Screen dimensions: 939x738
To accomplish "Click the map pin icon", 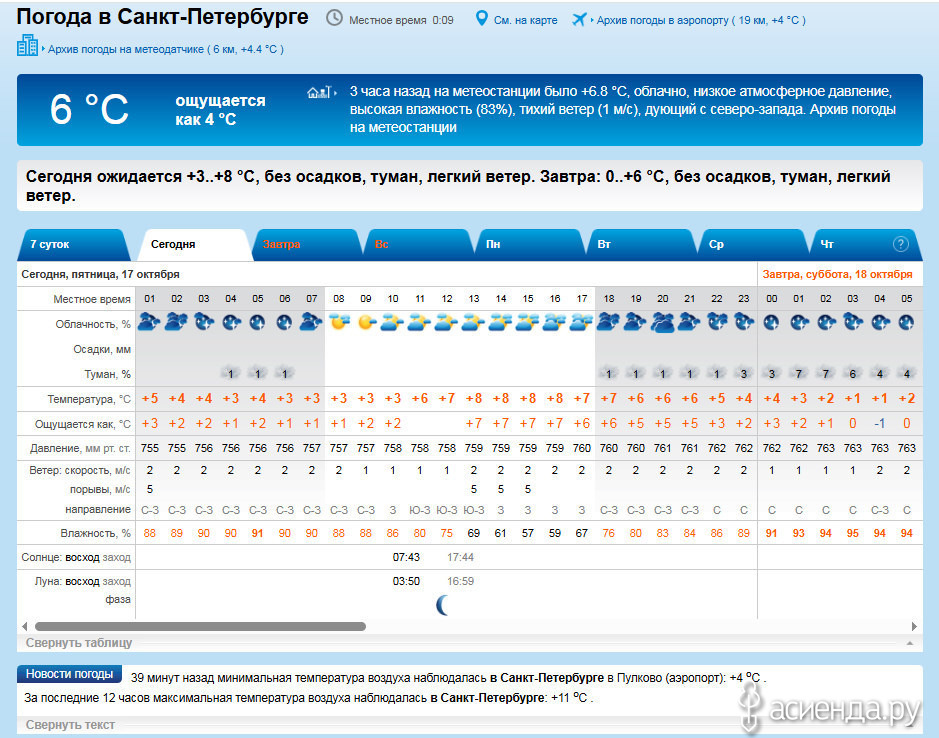I will coord(481,19).
